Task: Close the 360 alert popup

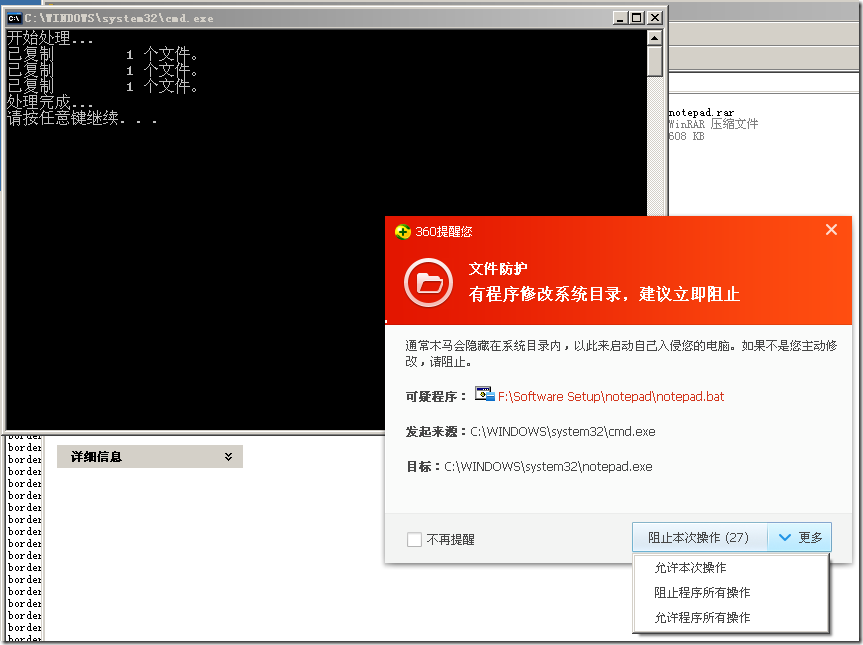Action: pyautogui.click(x=831, y=229)
